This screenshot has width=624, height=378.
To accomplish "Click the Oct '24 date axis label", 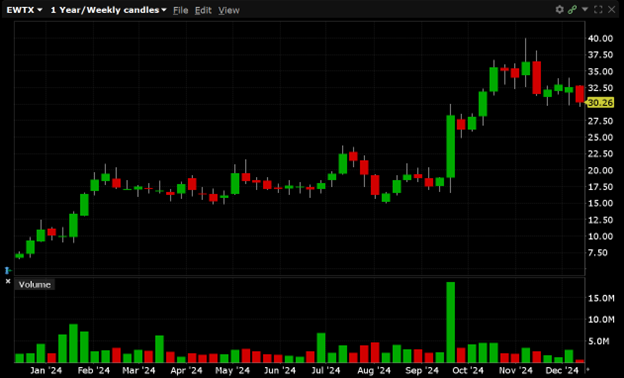I will click(x=468, y=370).
